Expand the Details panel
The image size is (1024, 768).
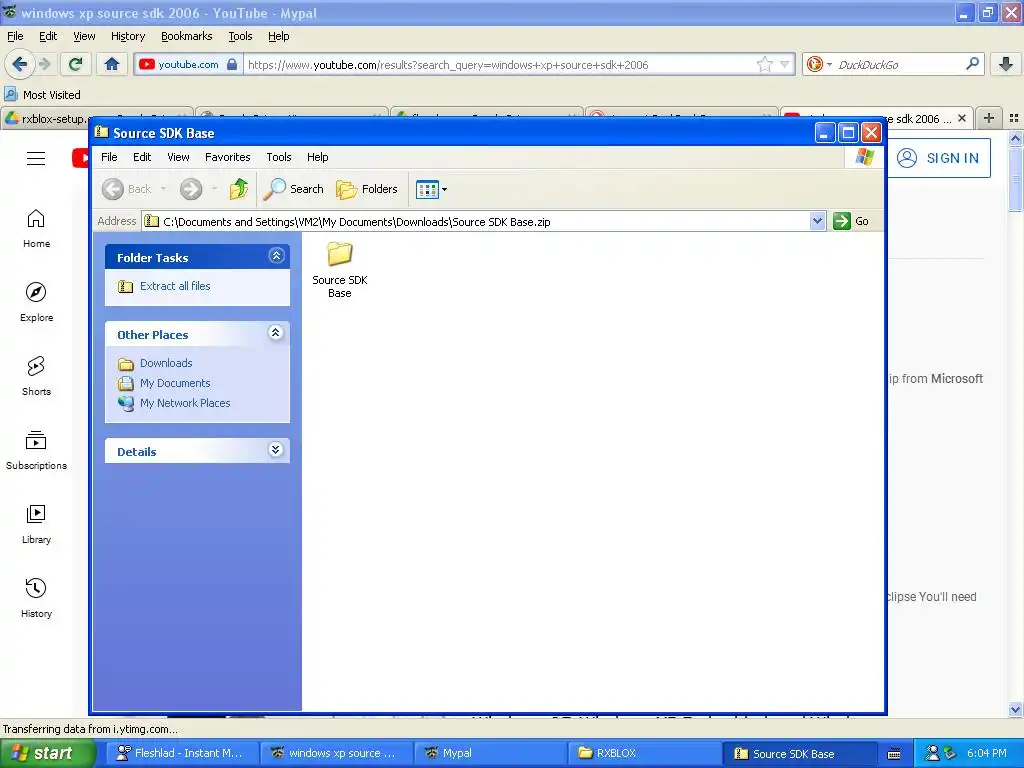(276, 450)
